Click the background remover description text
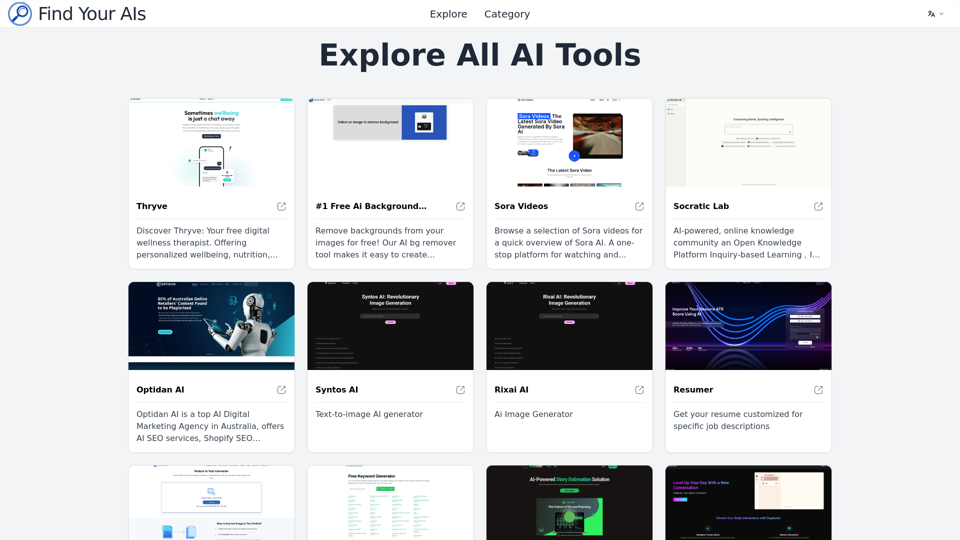960x540 pixels. 386,242
